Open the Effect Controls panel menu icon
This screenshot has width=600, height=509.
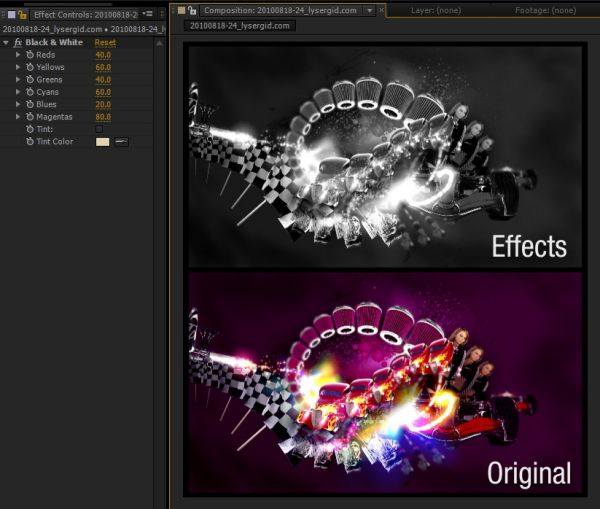tap(147, 14)
